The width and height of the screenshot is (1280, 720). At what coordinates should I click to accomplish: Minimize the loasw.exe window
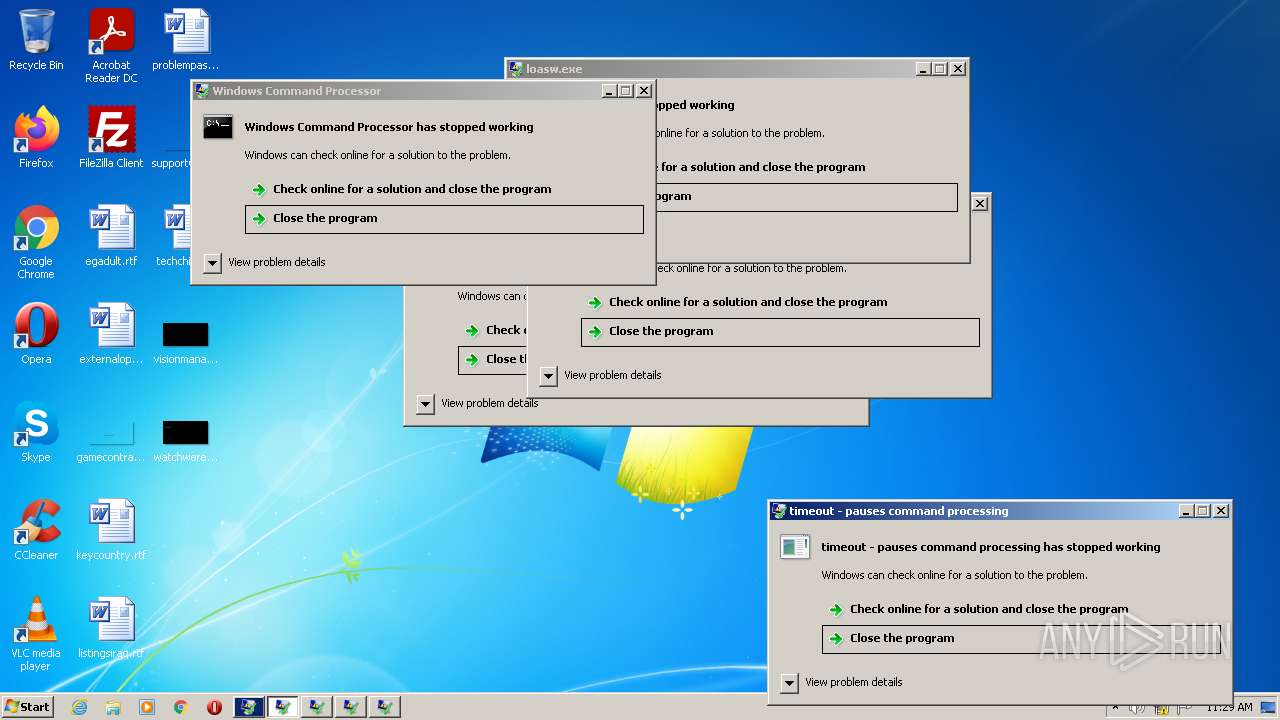pyautogui.click(x=922, y=69)
